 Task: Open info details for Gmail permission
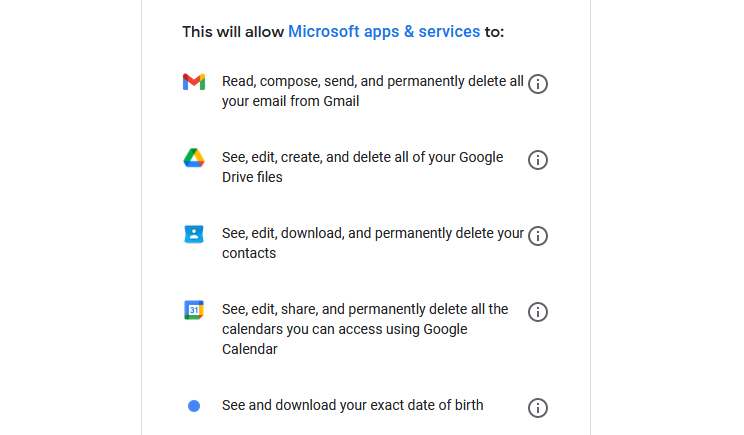click(x=538, y=84)
